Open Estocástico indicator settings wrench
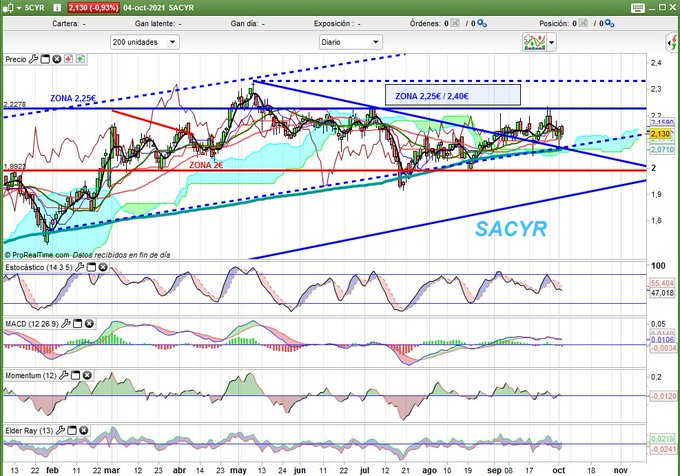680x476 pixels. 79,267
